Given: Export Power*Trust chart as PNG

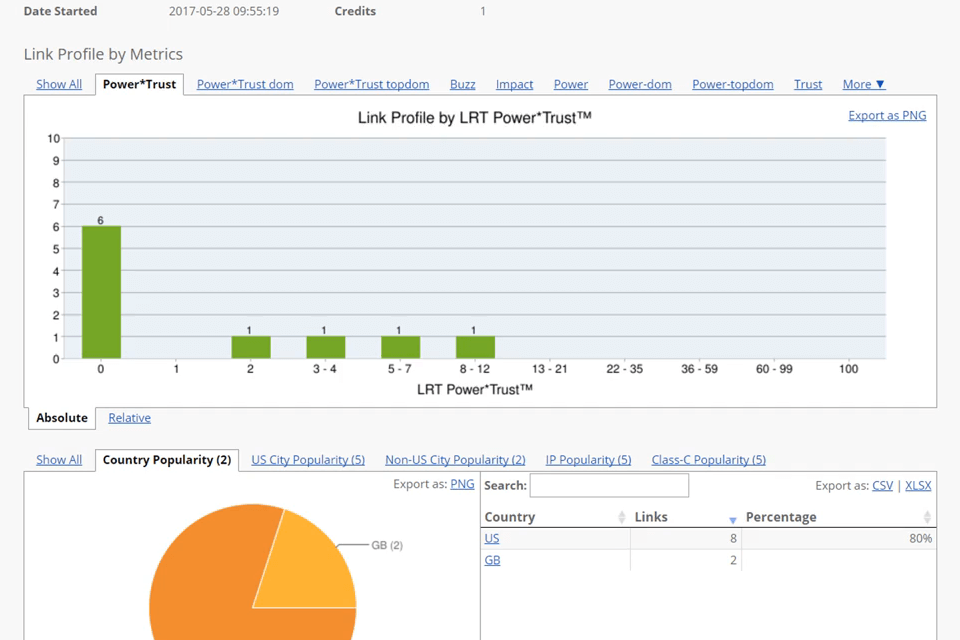Looking at the screenshot, I should 887,115.
